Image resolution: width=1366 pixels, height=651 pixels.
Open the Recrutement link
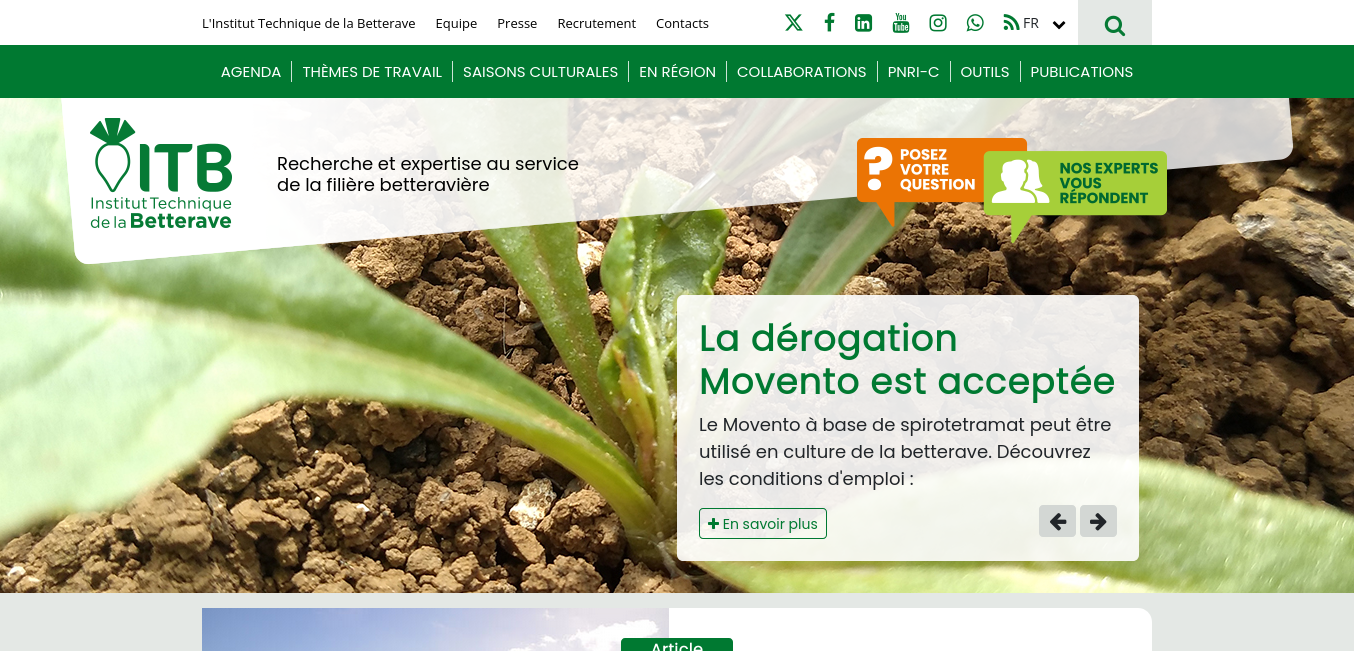point(597,23)
